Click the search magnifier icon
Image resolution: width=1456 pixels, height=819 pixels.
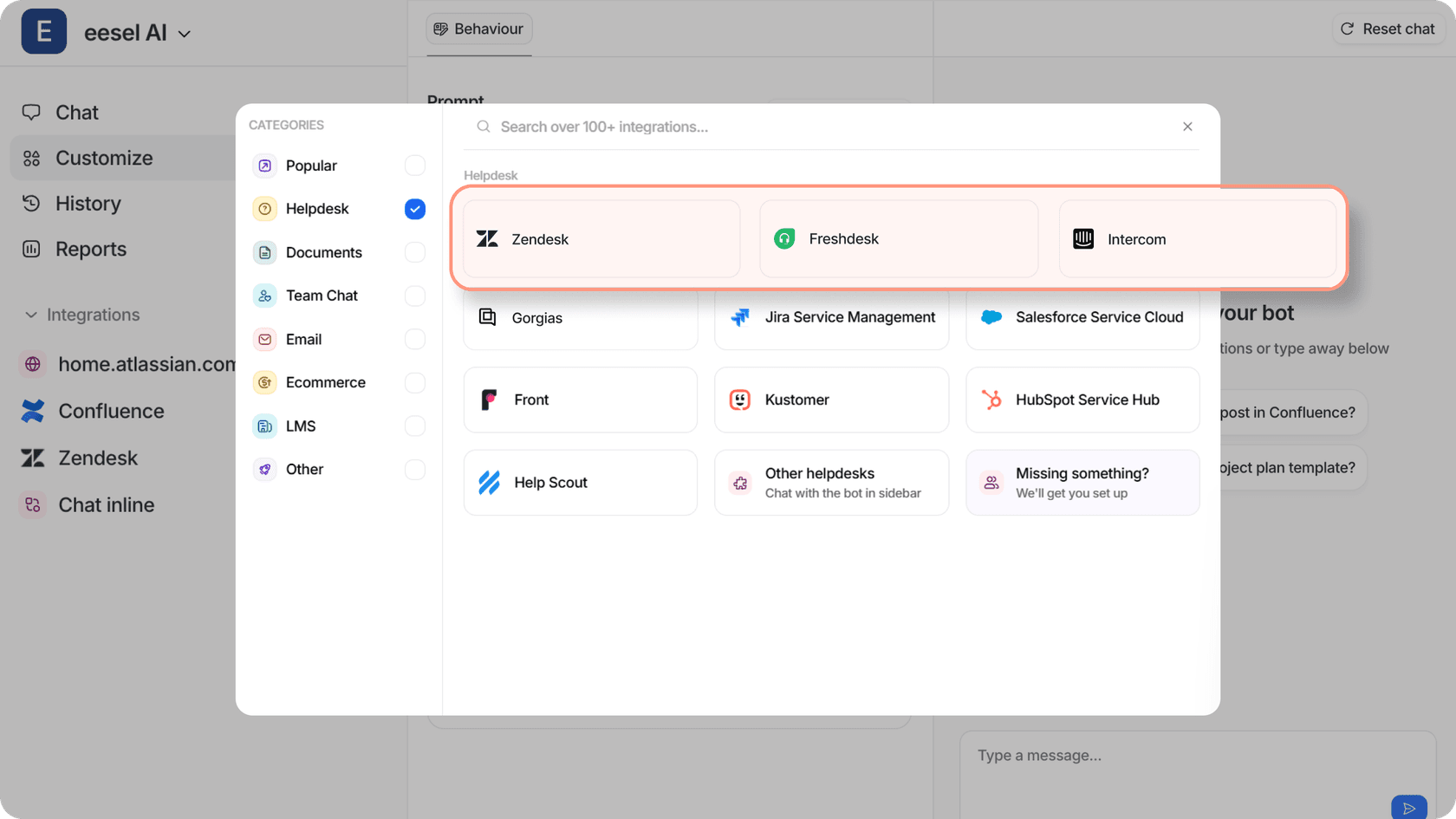(484, 127)
